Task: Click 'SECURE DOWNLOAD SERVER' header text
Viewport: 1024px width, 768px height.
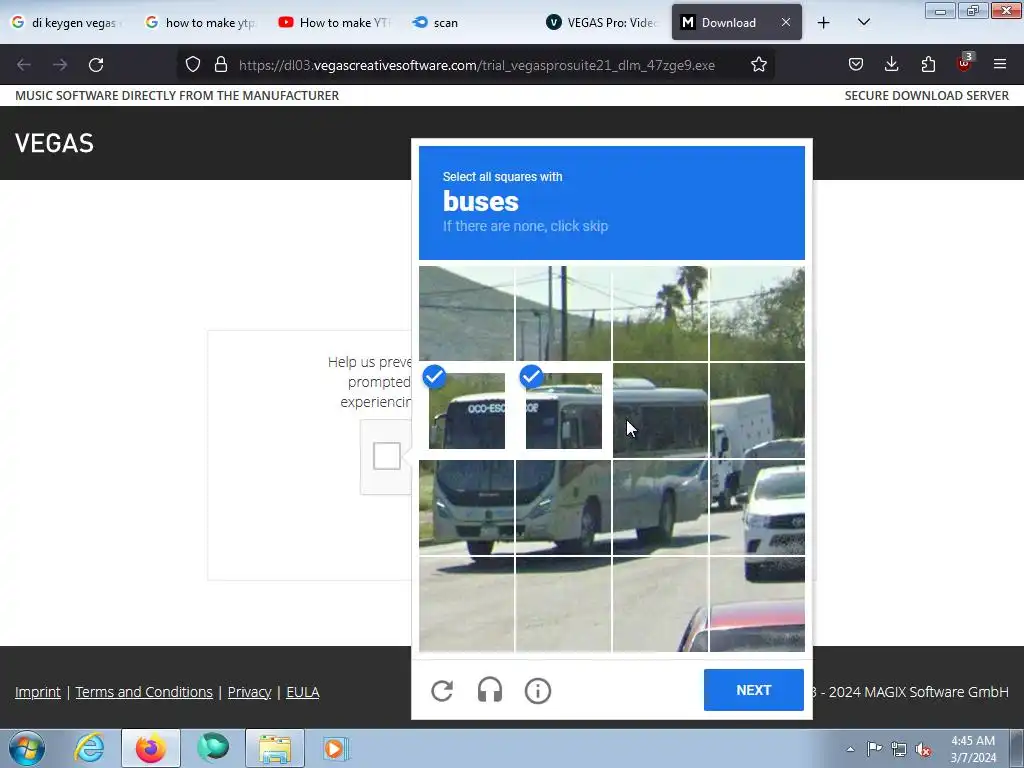Action: [927, 95]
